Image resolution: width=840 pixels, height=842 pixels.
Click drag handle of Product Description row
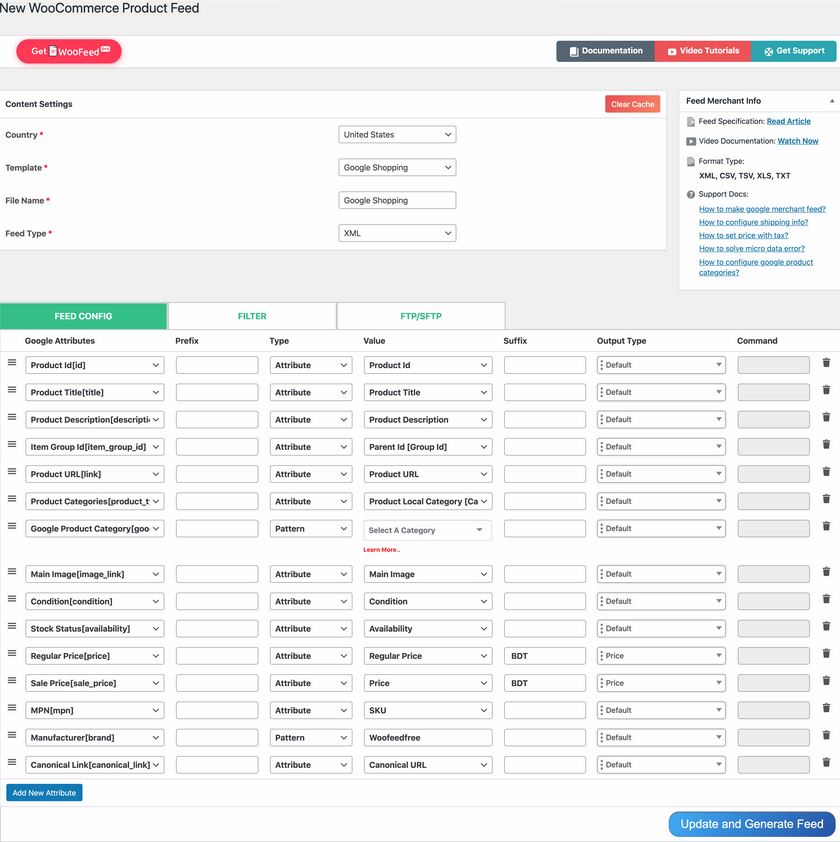pos(12,417)
